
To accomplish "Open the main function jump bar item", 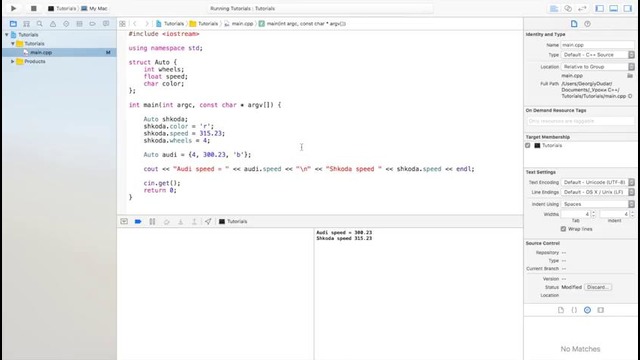I will pos(302,24).
